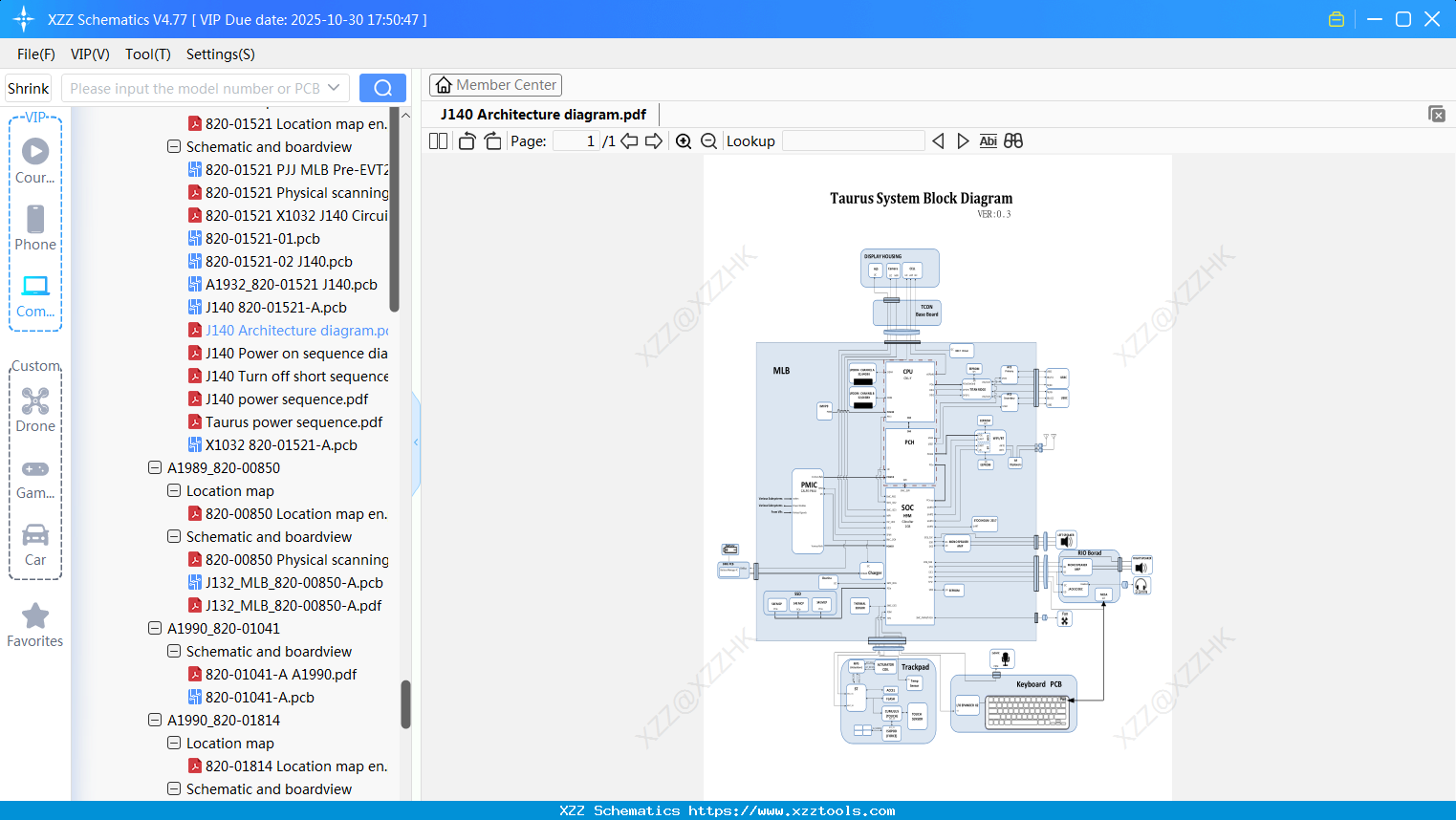
Task: Collapse Location map under A1990_820-01814
Action: [x=174, y=744]
